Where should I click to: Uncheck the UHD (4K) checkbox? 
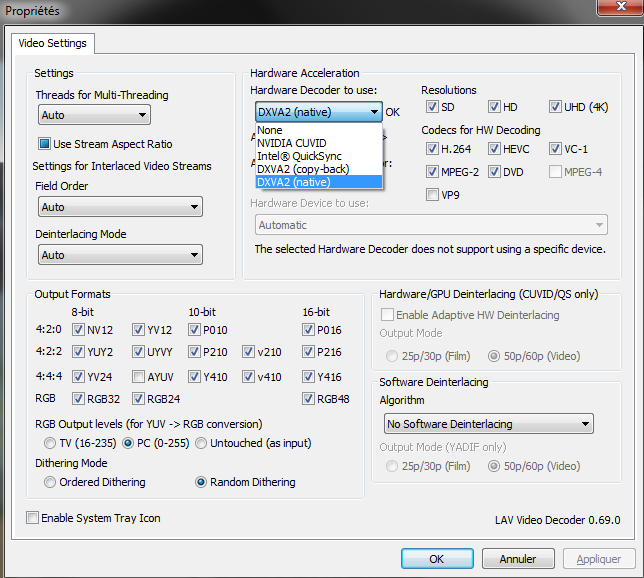[555, 107]
